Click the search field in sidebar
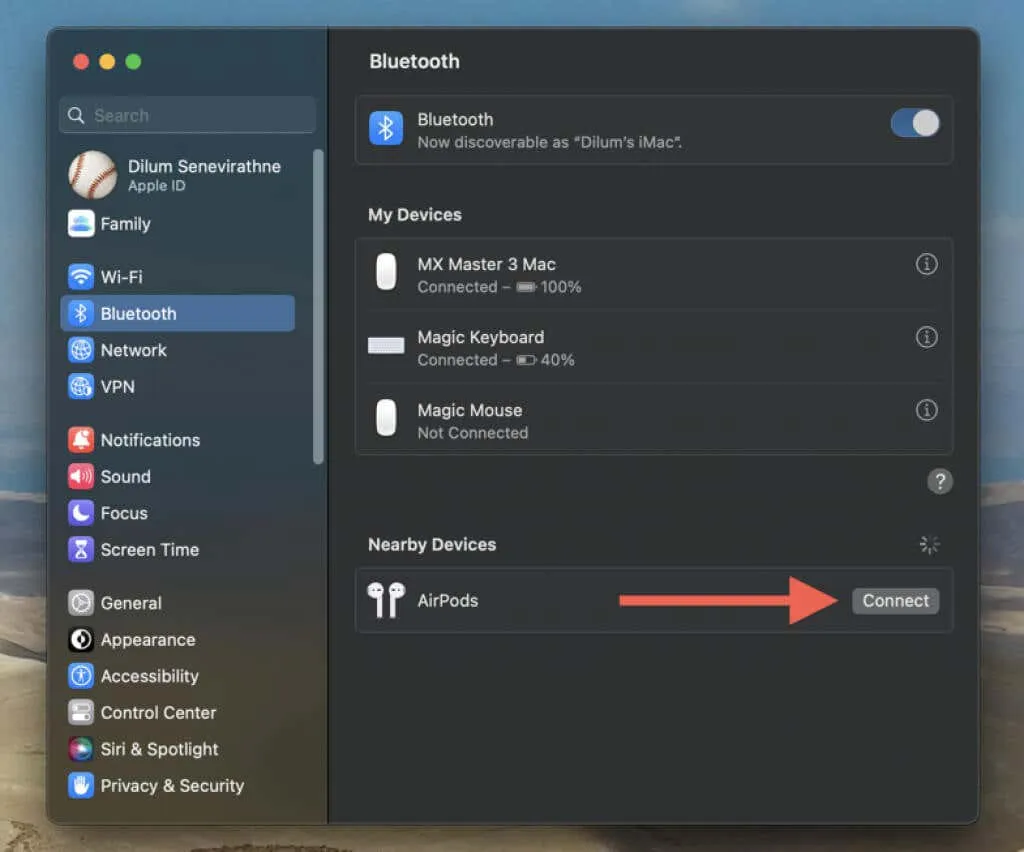This screenshot has height=852, width=1024. tap(190, 116)
